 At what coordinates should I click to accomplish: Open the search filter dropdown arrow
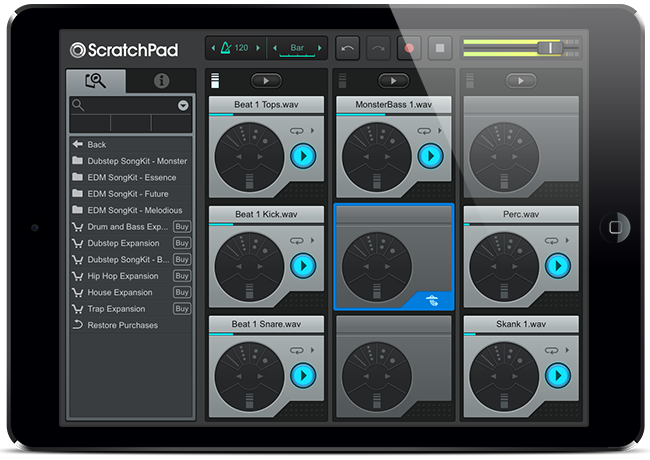pyautogui.click(x=183, y=106)
